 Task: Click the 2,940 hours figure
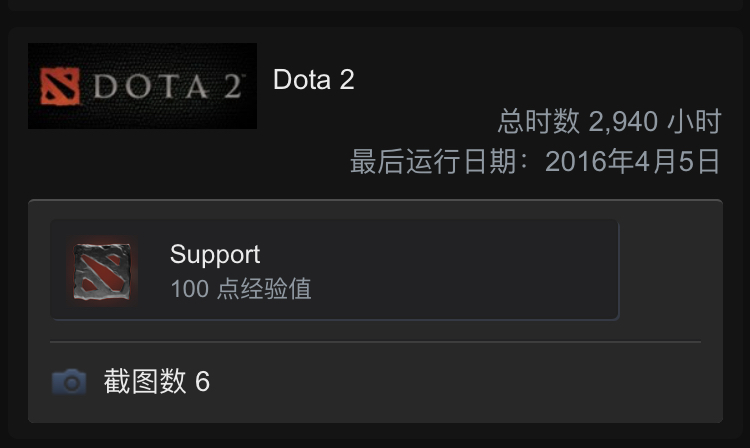[623, 122]
